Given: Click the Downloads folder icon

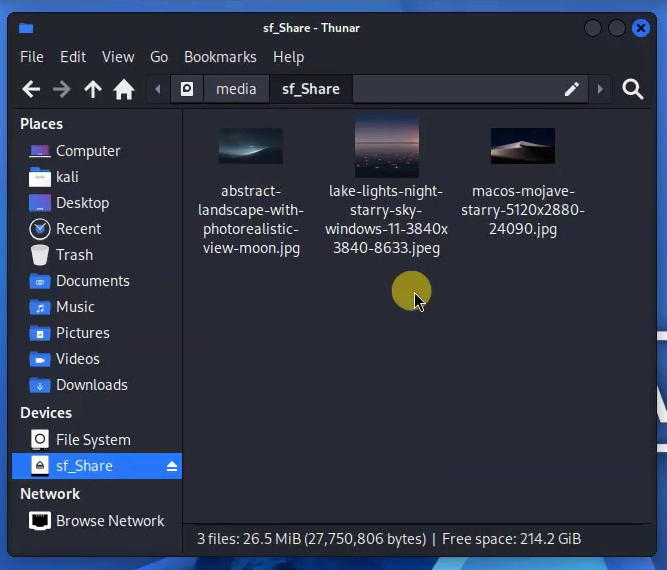Looking at the screenshot, I should point(40,385).
